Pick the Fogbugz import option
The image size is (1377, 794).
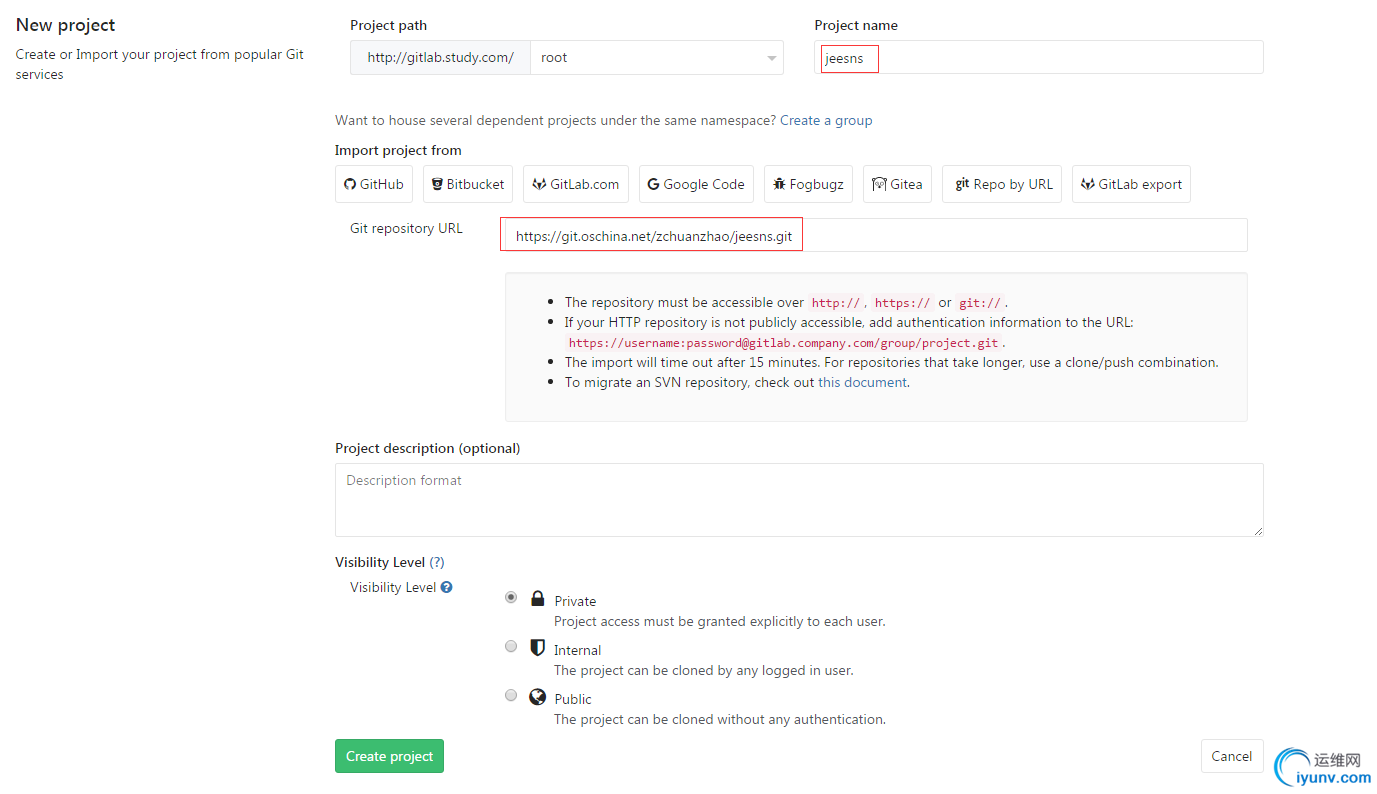pos(808,184)
